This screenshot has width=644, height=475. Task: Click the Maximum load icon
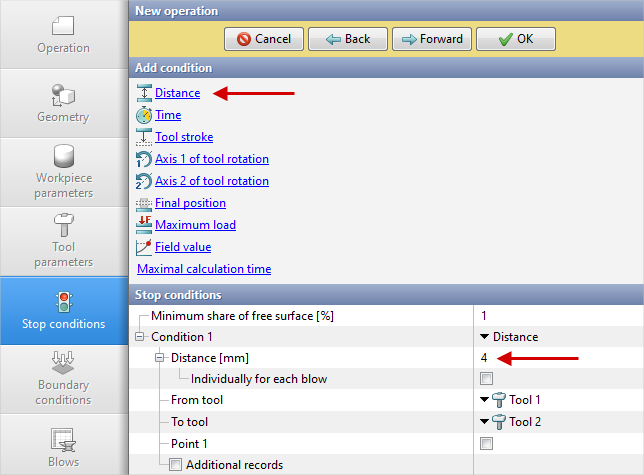(x=143, y=225)
